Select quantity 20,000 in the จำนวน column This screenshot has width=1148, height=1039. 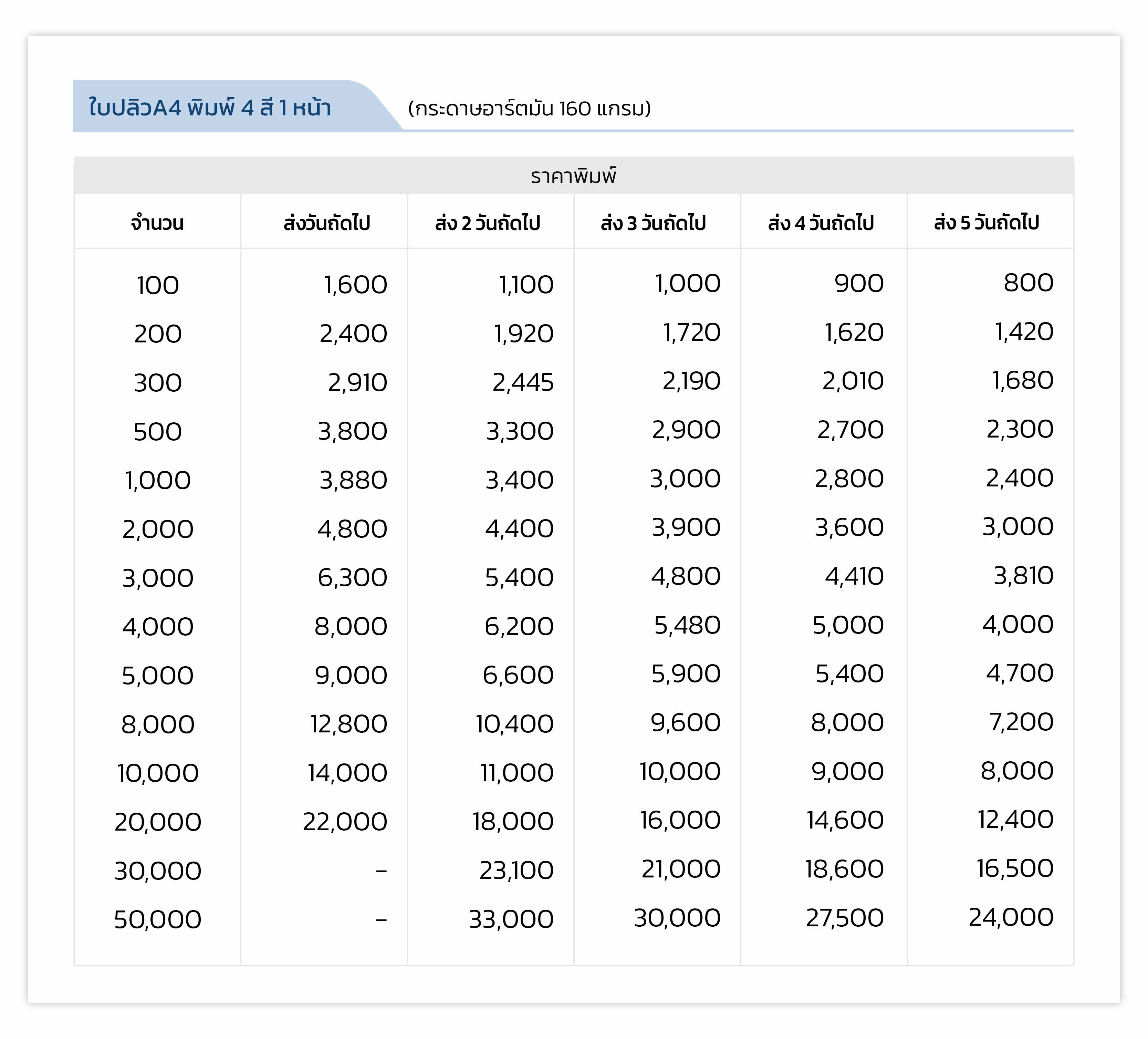pos(158,822)
